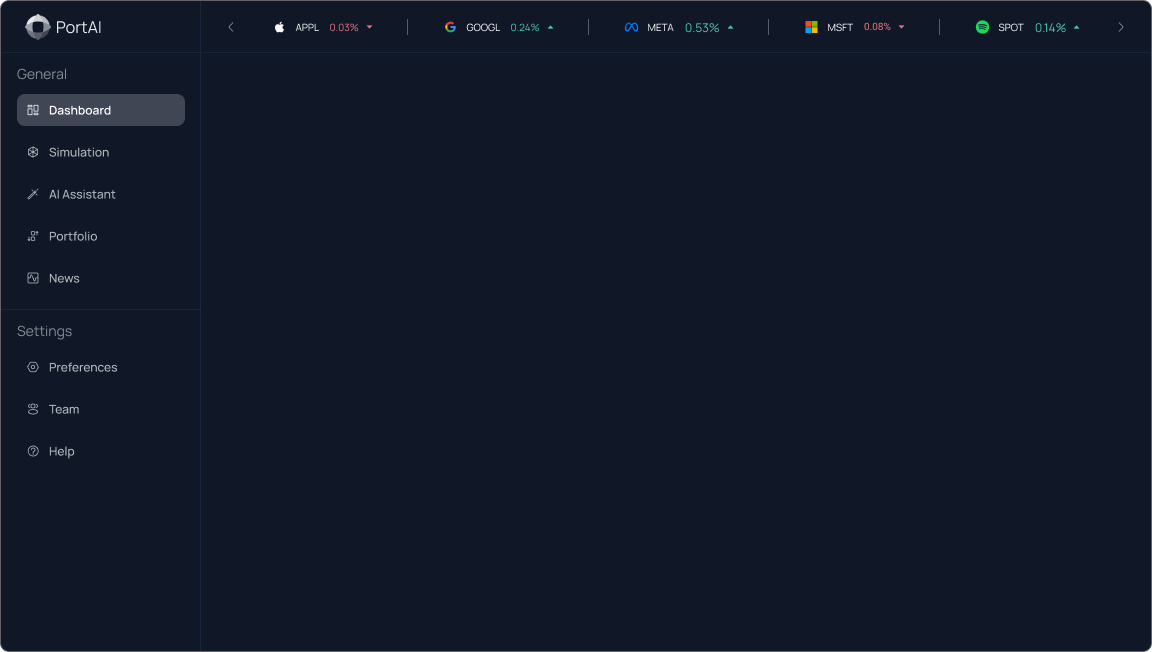
Task: Click the Help question mark icon
Action: pos(33,451)
